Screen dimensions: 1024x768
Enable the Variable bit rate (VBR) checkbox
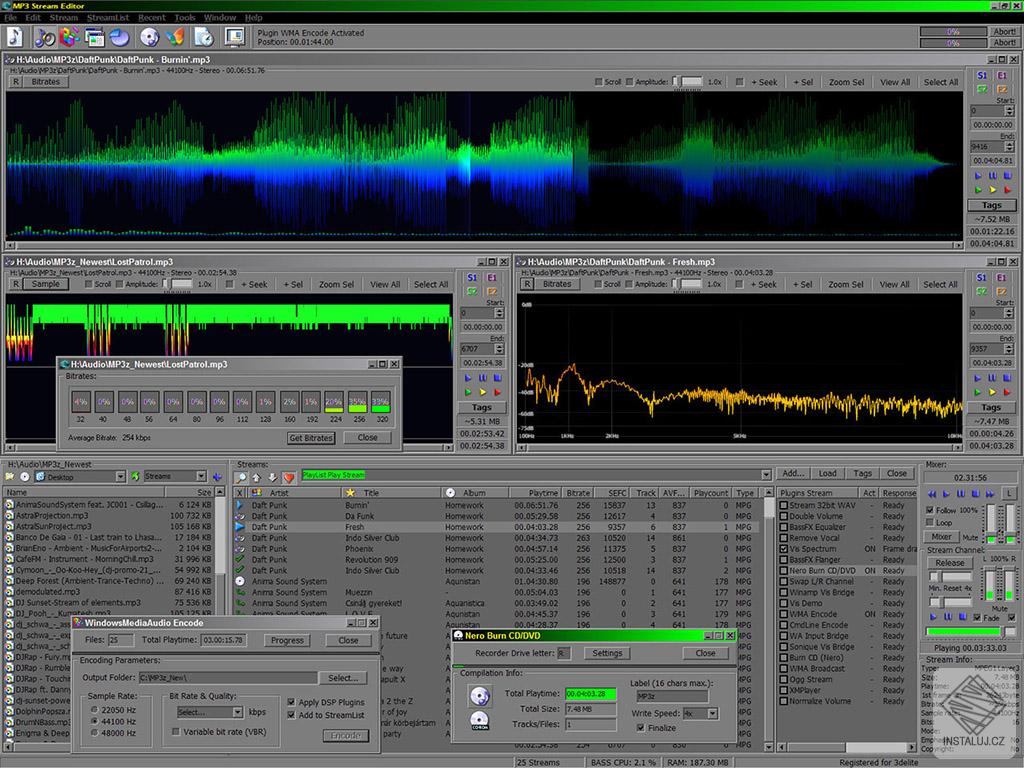coord(176,732)
